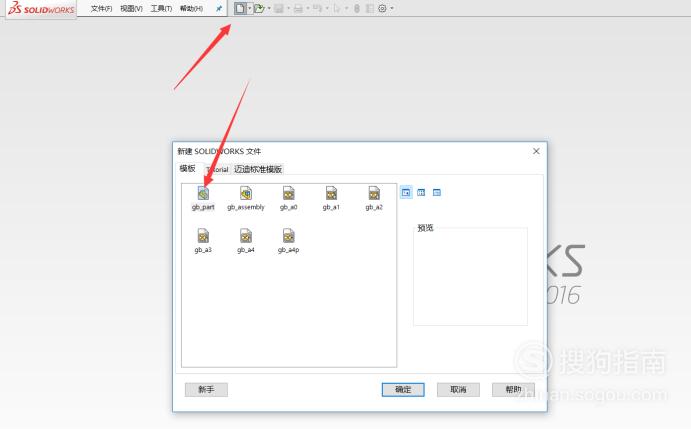The height and width of the screenshot is (429, 691).
Task: Switch to the Tutorial tab
Action: pyautogui.click(x=217, y=169)
